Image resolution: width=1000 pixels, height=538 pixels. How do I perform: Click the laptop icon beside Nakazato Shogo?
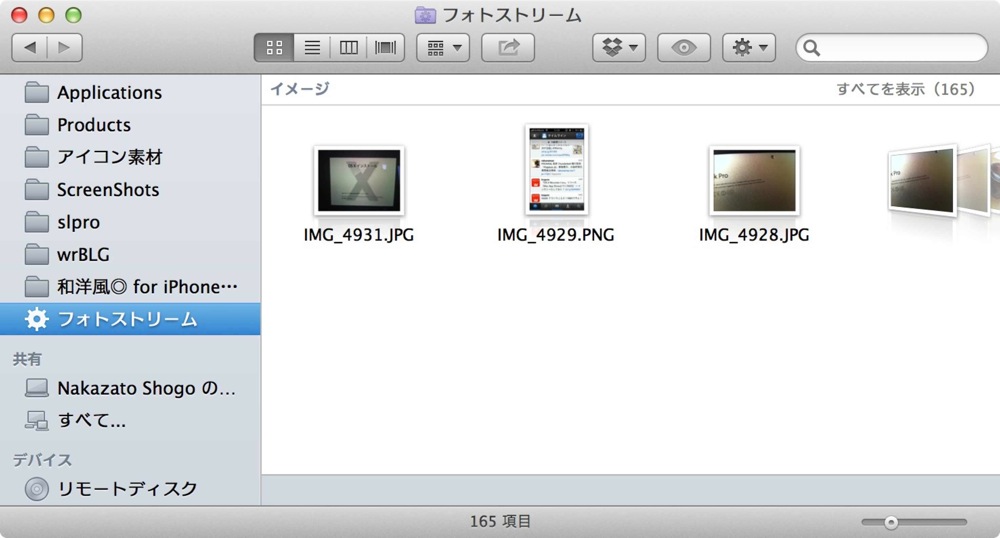coord(36,388)
